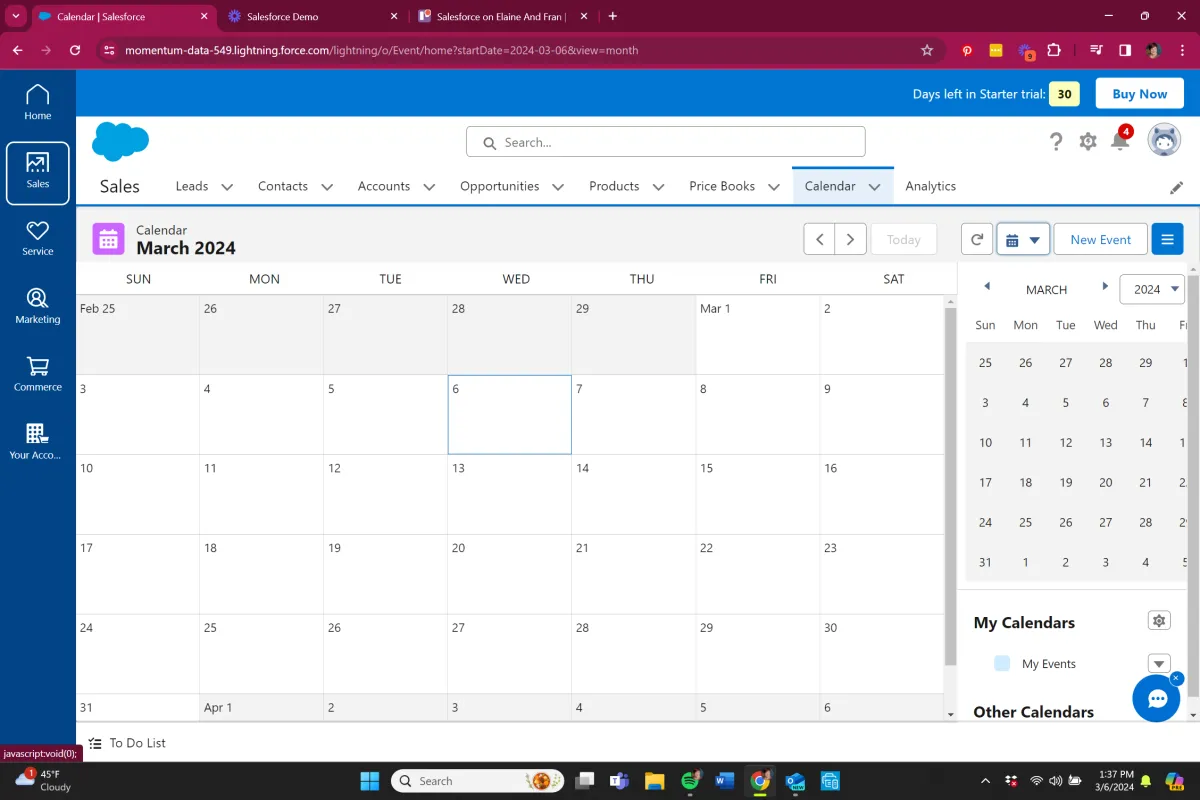This screenshot has width=1200, height=800.
Task: Expand the Products tab chevron
Action: (658, 187)
